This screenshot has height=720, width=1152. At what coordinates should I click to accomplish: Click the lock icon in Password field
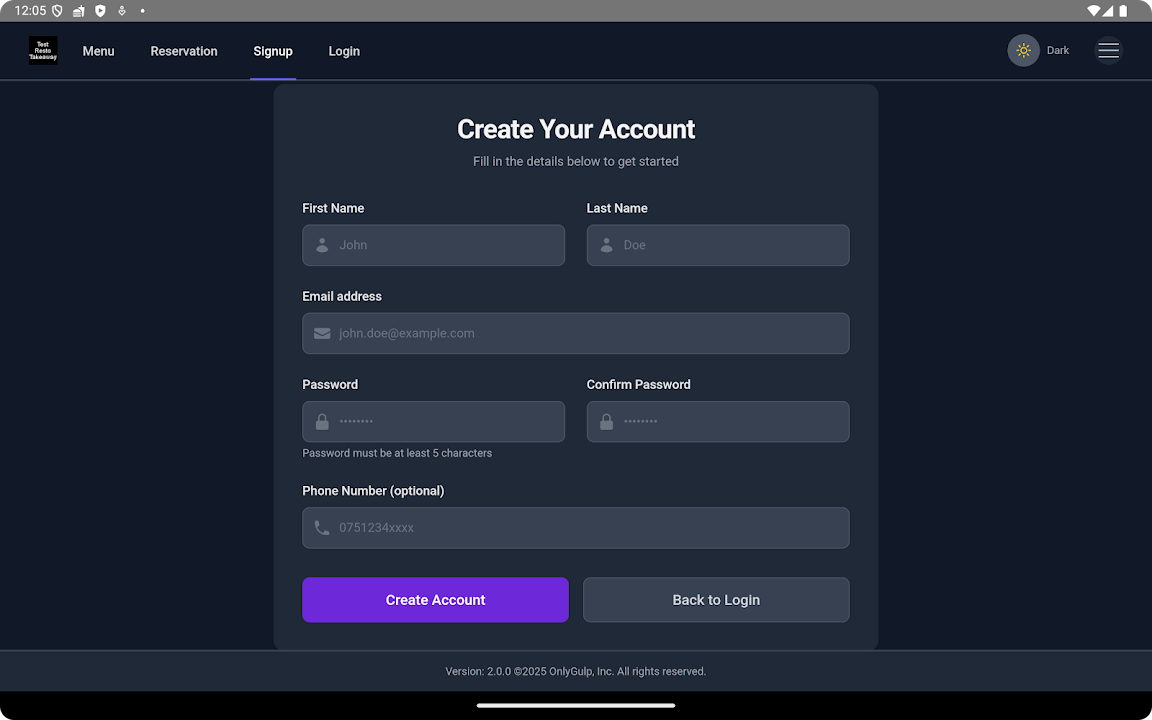pos(322,422)
